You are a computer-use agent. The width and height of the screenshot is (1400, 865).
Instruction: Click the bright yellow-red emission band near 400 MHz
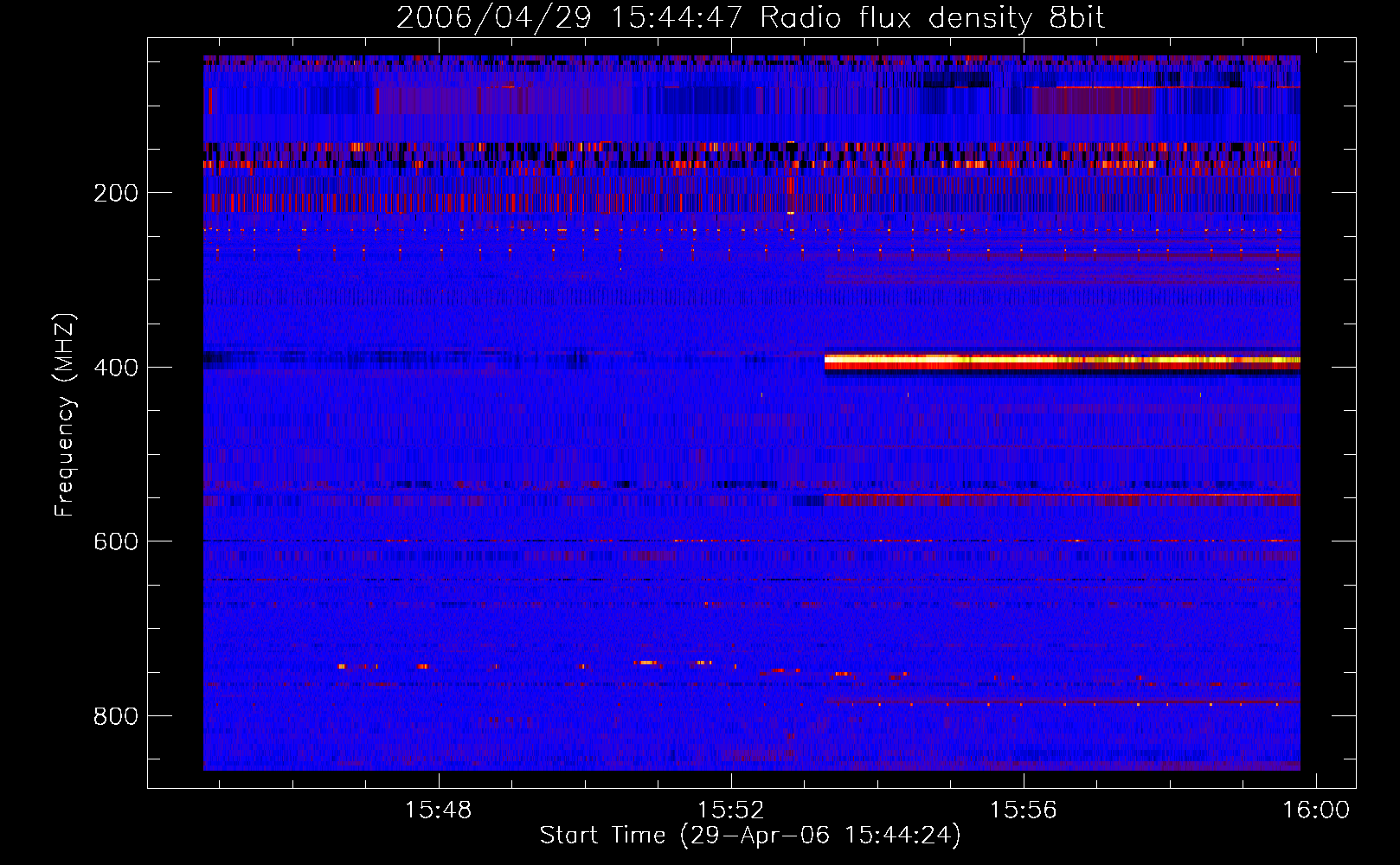click(x=1063, y=362)
